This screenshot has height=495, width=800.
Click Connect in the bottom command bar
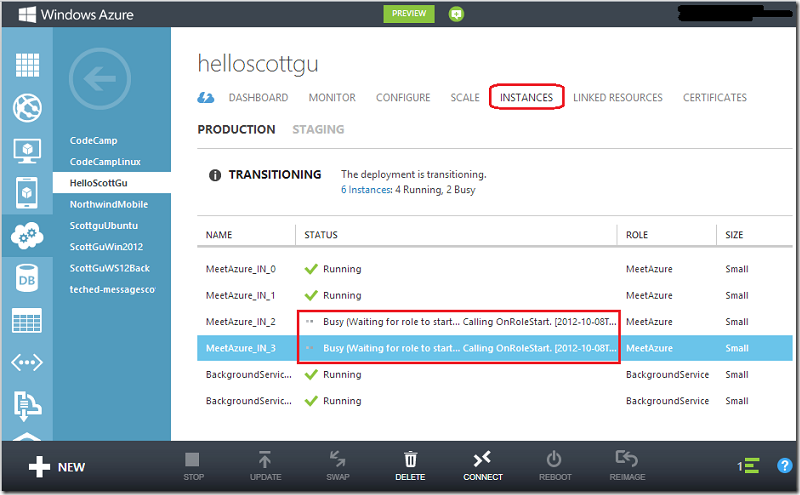[x=483, y=466]
